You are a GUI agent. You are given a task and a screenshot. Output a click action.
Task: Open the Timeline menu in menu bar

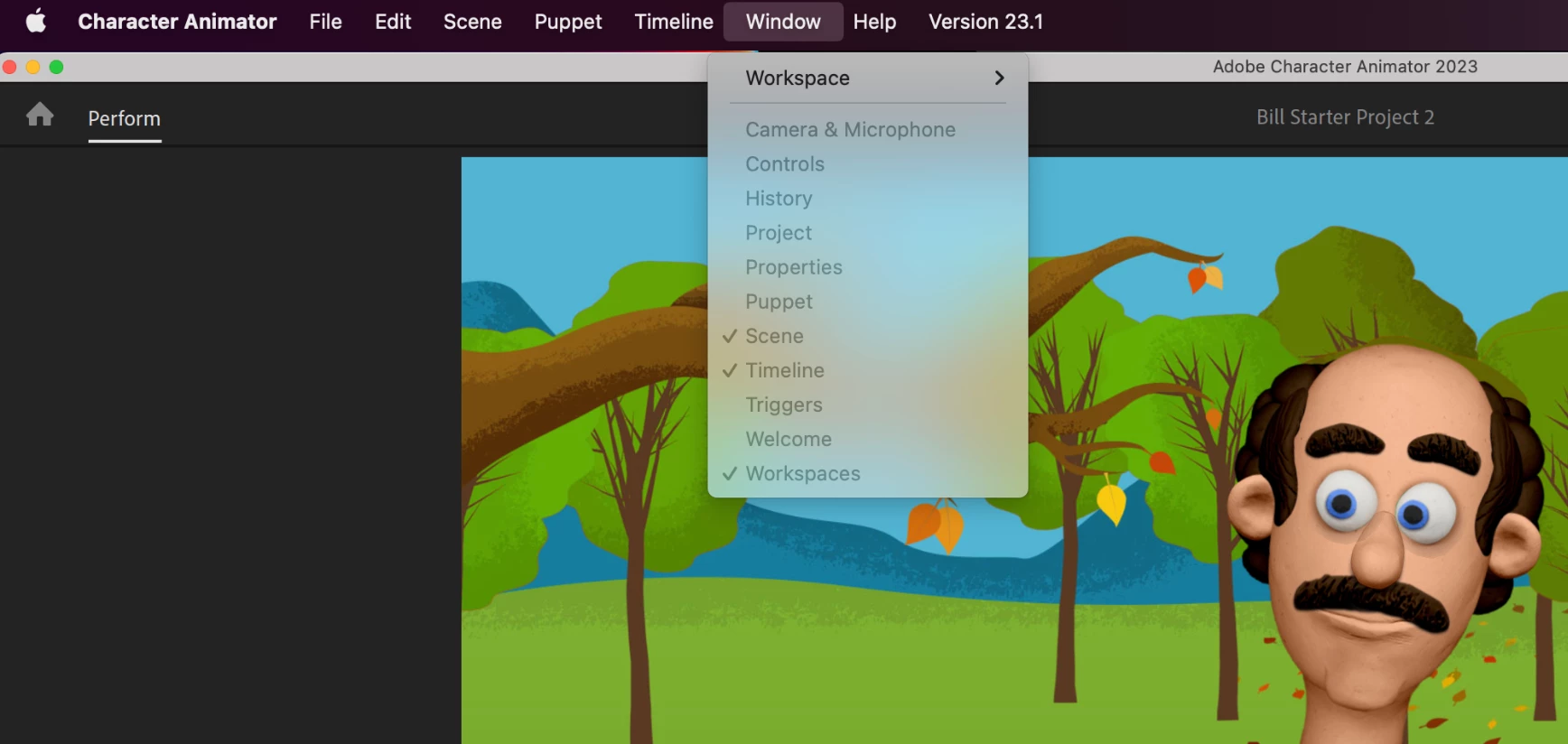click(674, 21)
